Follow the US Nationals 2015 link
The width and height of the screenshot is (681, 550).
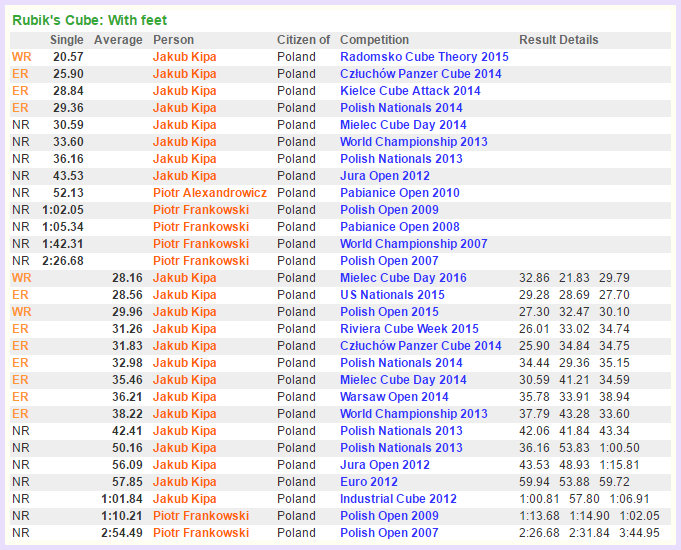click(392, 295)
